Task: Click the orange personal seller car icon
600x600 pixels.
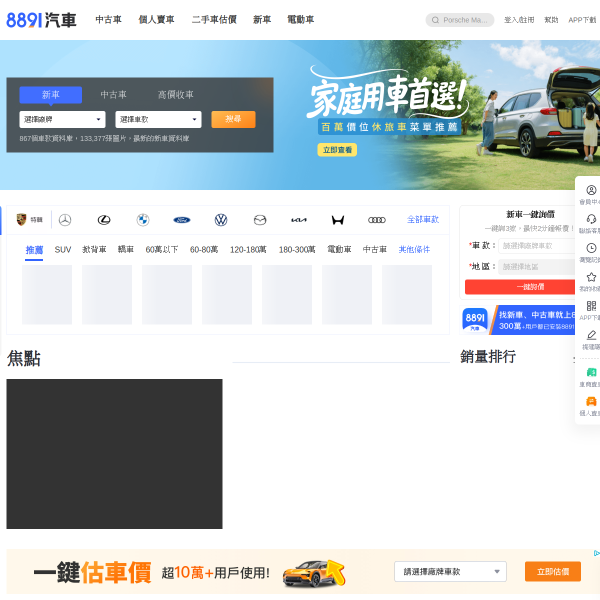Action: tap(591, 401)
